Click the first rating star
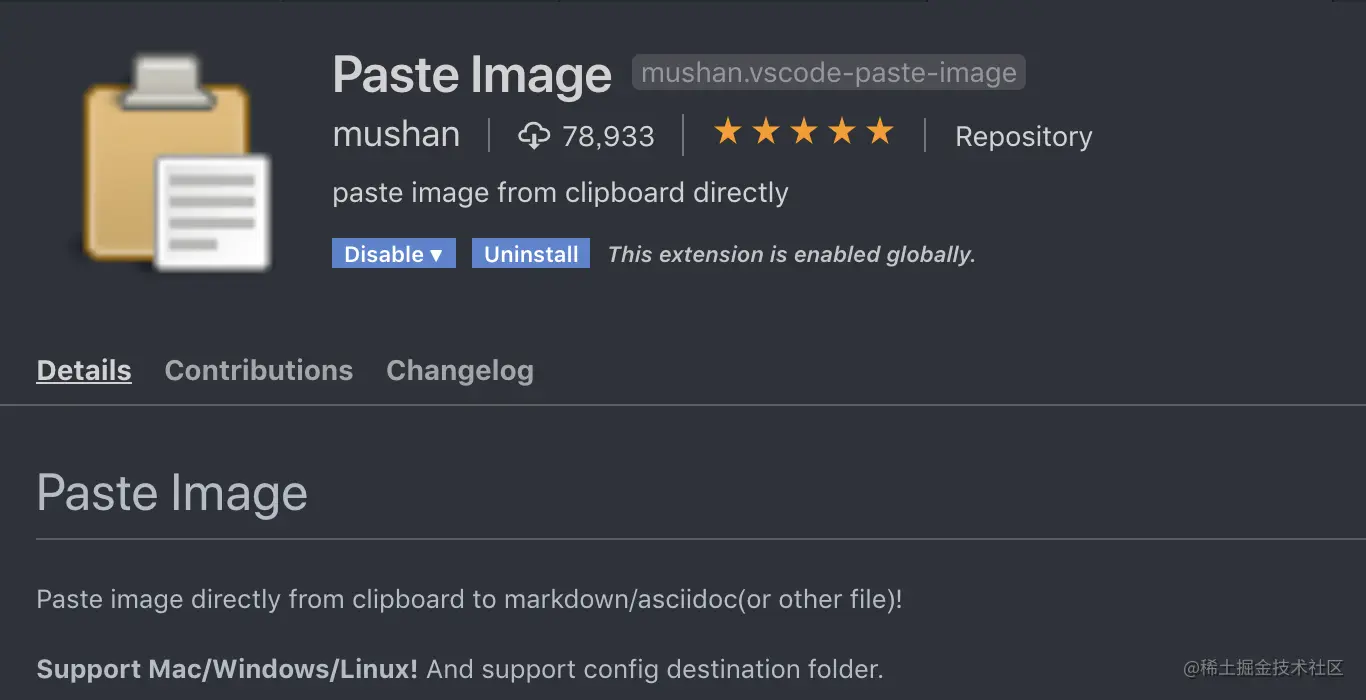This screenshot has width=1366, height=700. [727, 132]
